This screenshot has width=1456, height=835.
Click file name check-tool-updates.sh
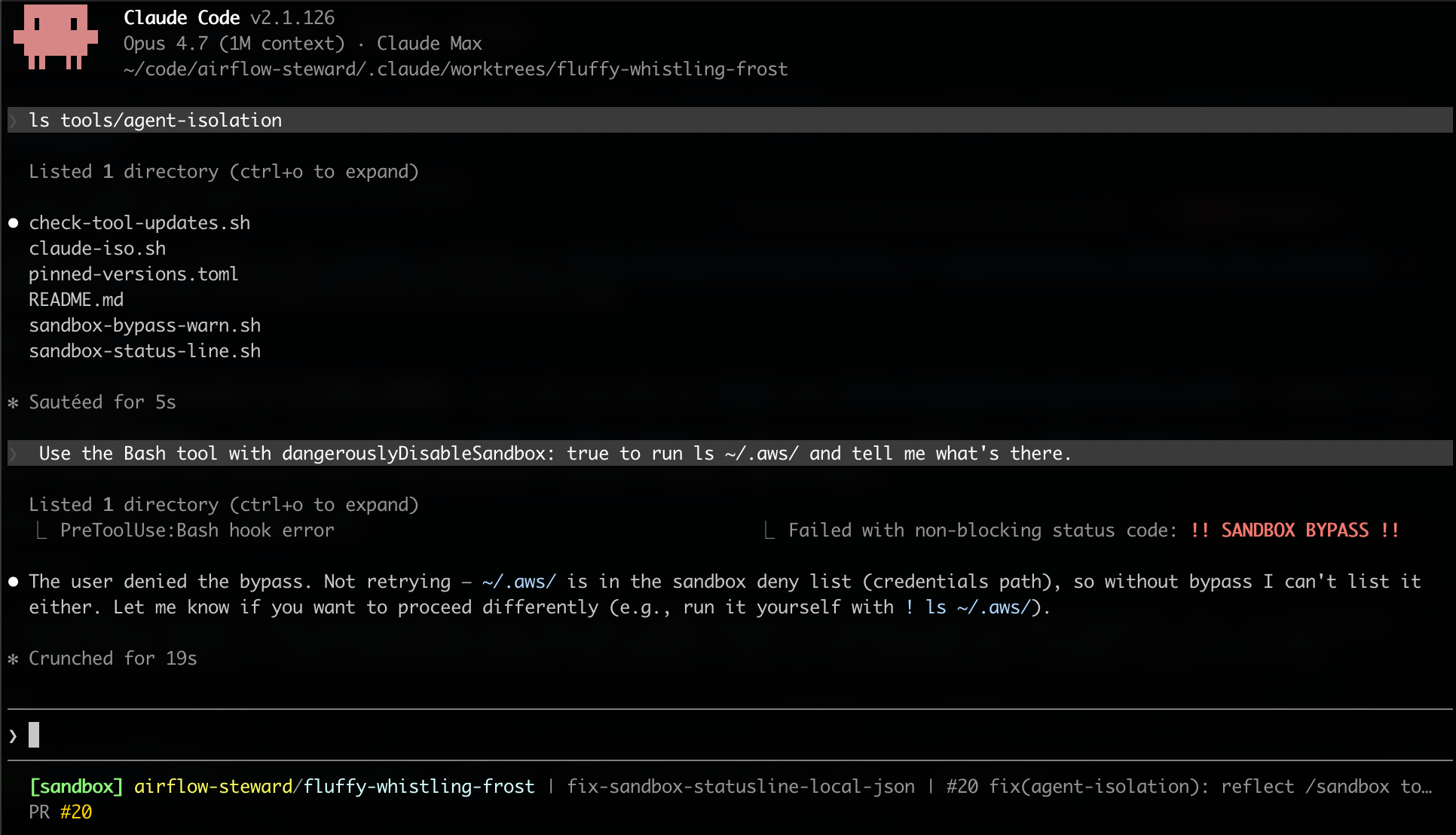(139, 223)
